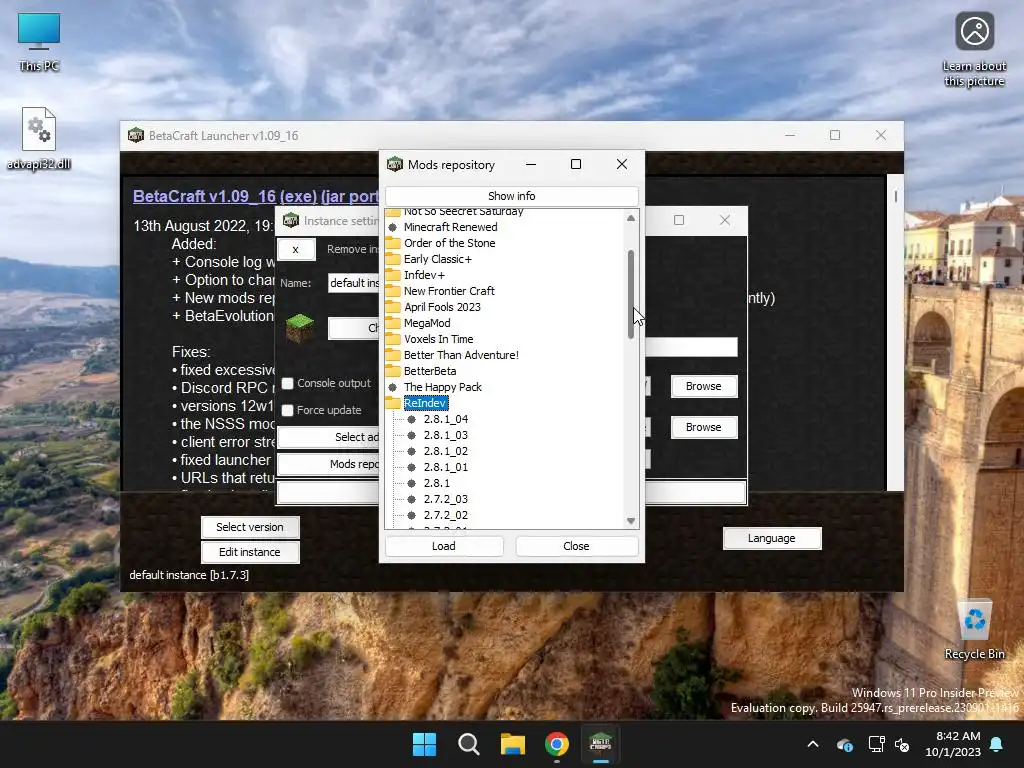Select ReIndev version 2.8.1_01

[x=445, y=467]
